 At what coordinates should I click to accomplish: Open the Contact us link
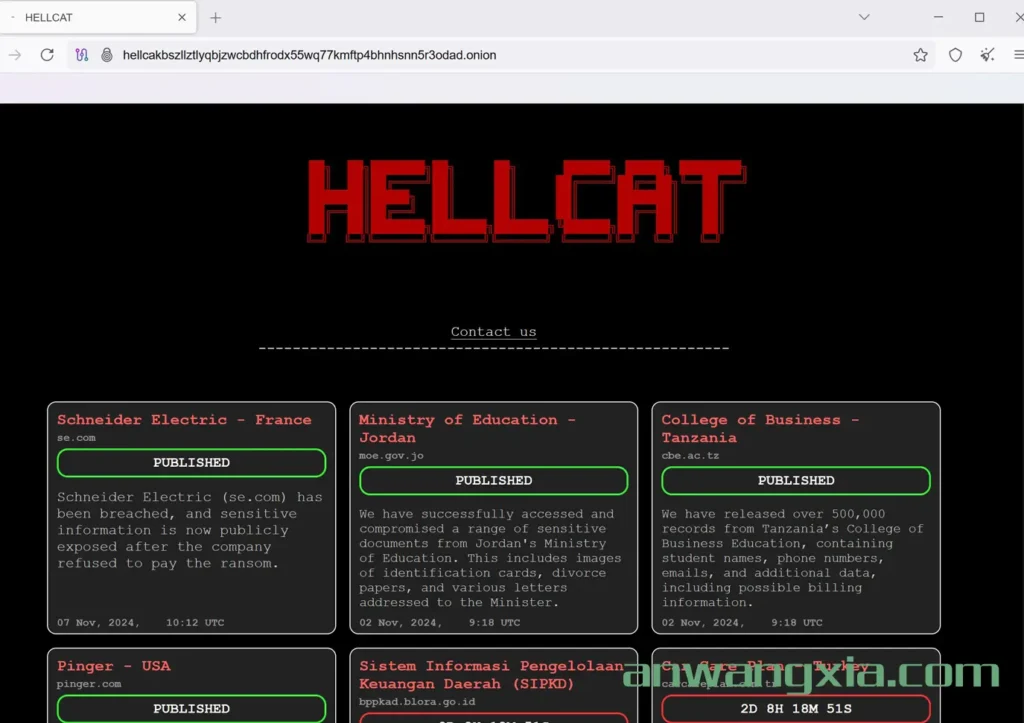493,332
